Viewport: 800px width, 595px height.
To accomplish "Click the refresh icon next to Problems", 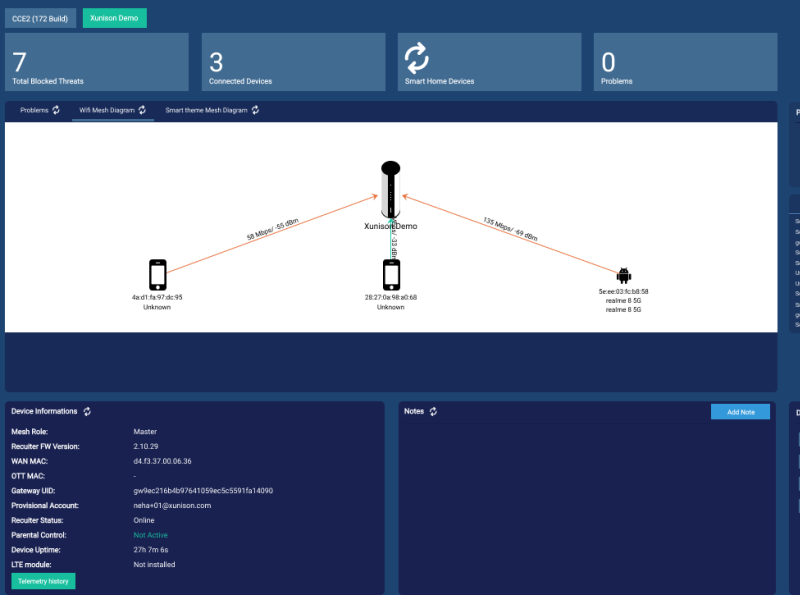I will (56, 111).
